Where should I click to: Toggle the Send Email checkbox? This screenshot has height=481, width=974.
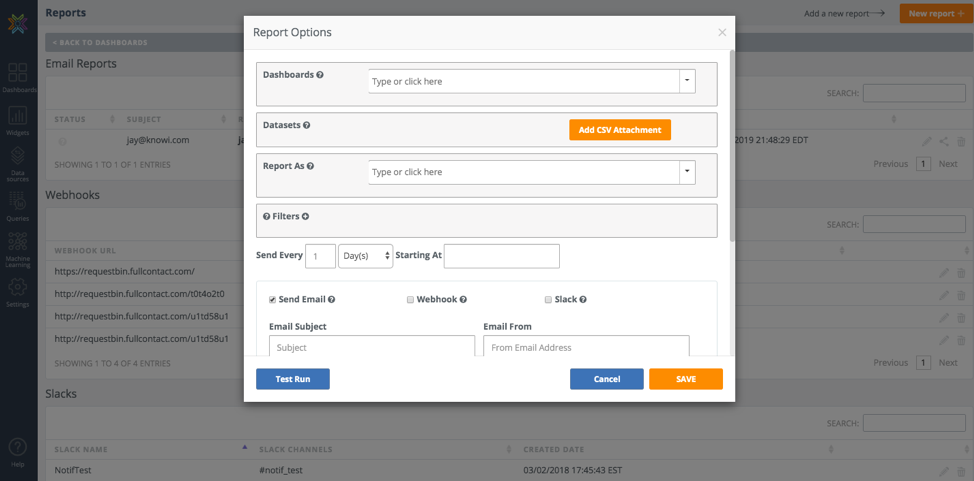pyautogui.click(x=272, y=300)
